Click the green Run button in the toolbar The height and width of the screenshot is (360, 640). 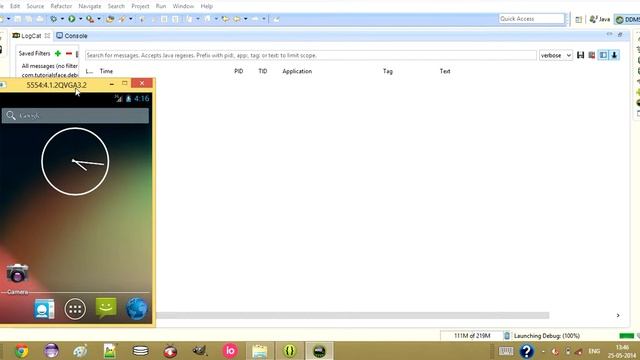pos(72,19)
